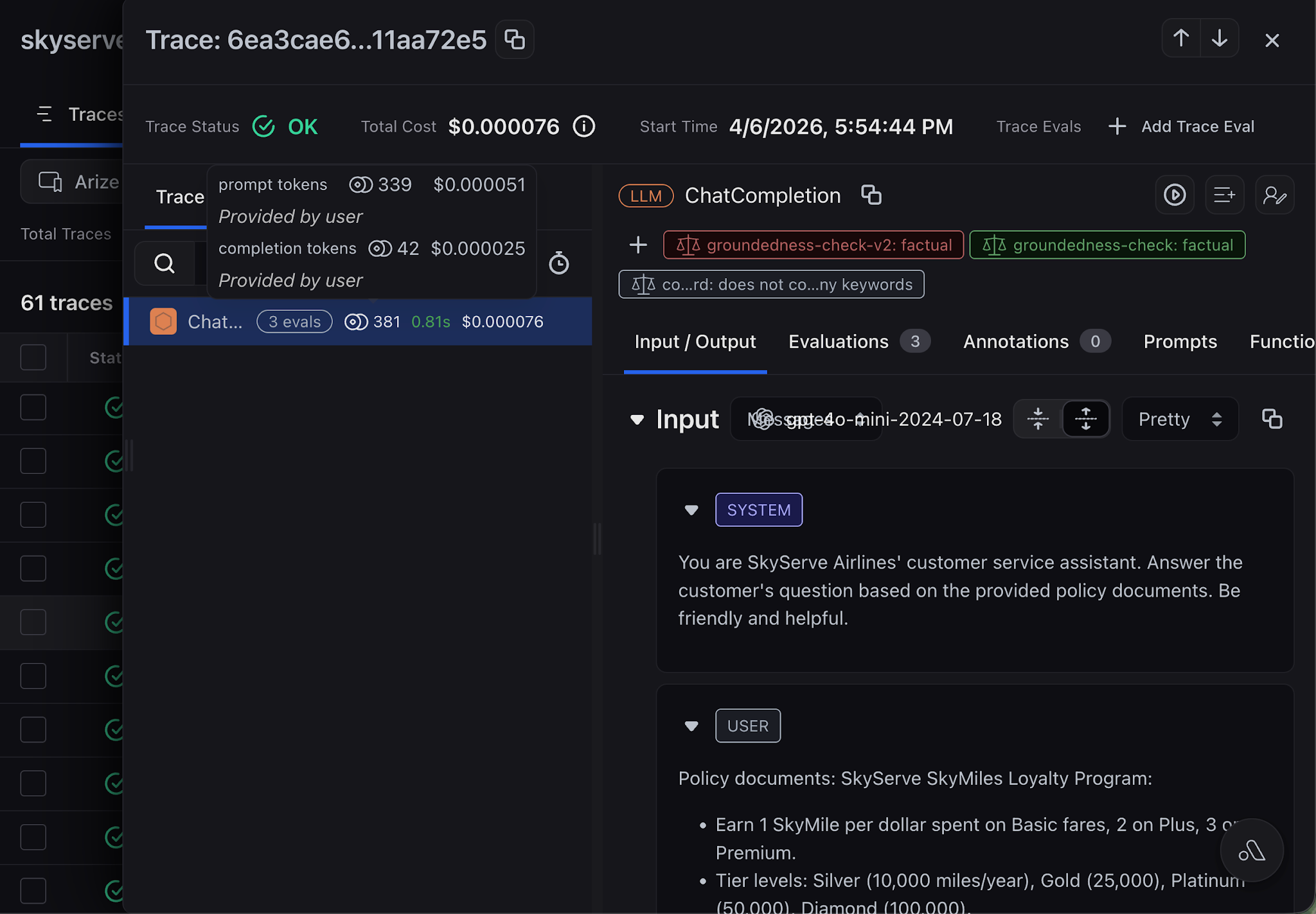Open the Arize assistant floating button
Screen dimensions: 1316x914
[x=1252, y=850]
